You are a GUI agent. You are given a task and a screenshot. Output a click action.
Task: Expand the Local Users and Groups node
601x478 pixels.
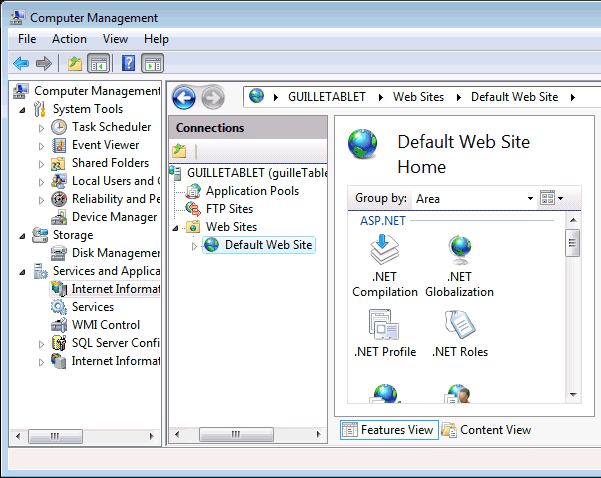click(x=41, y=182)
